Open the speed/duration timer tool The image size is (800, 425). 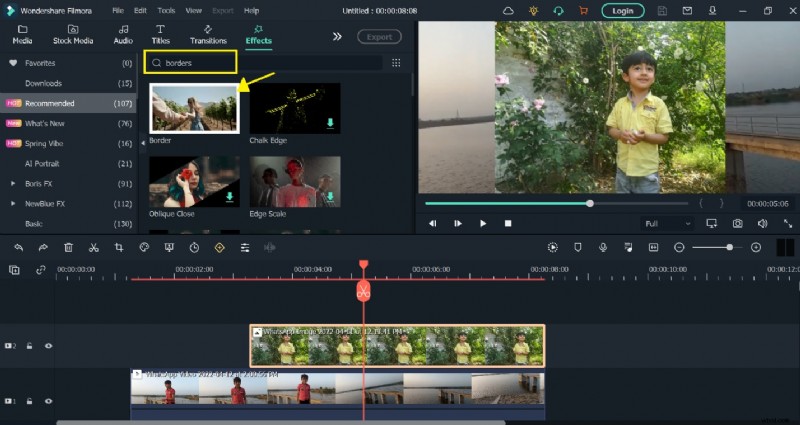(x=194, y=247)
